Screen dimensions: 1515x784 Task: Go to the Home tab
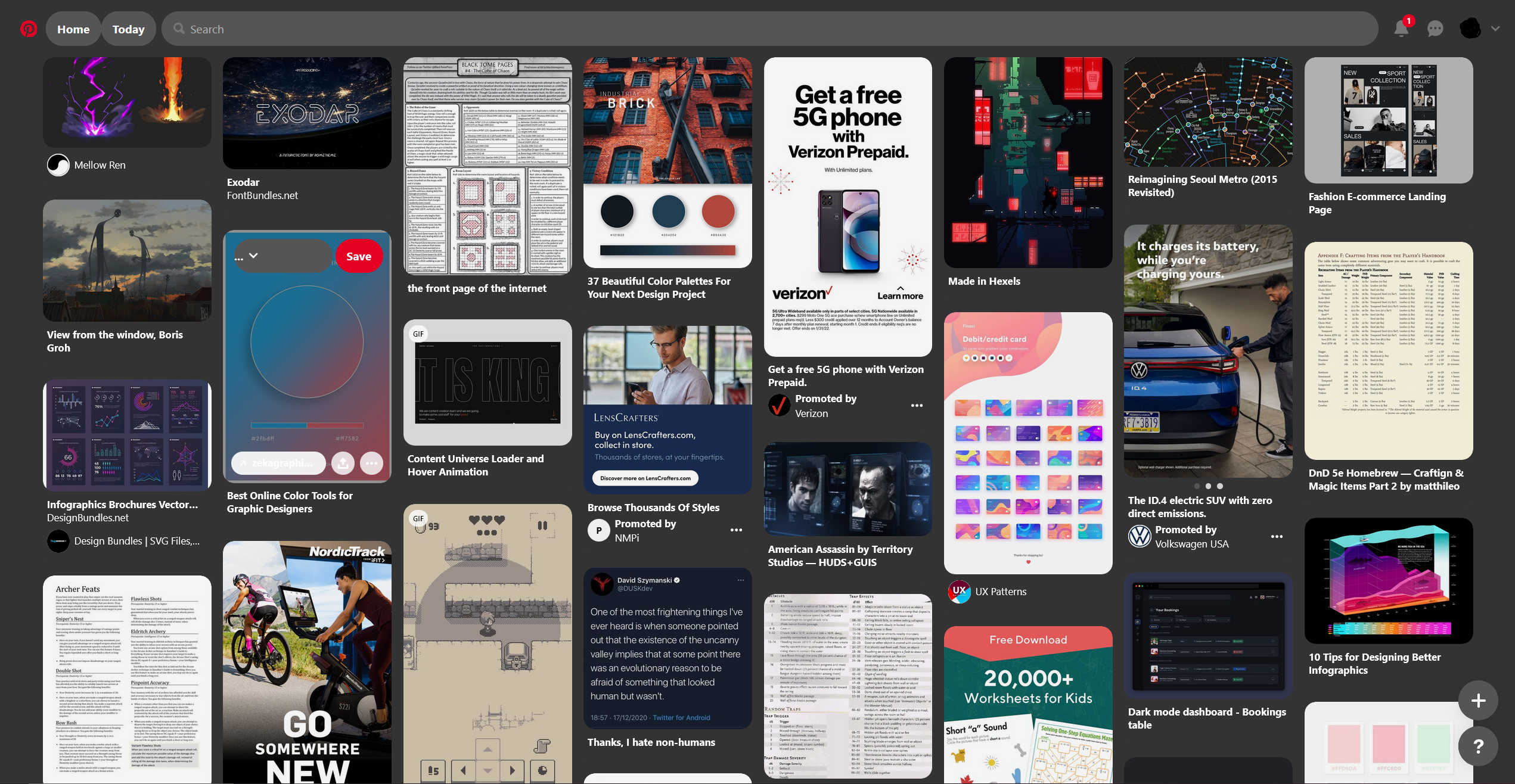(73, 29)
